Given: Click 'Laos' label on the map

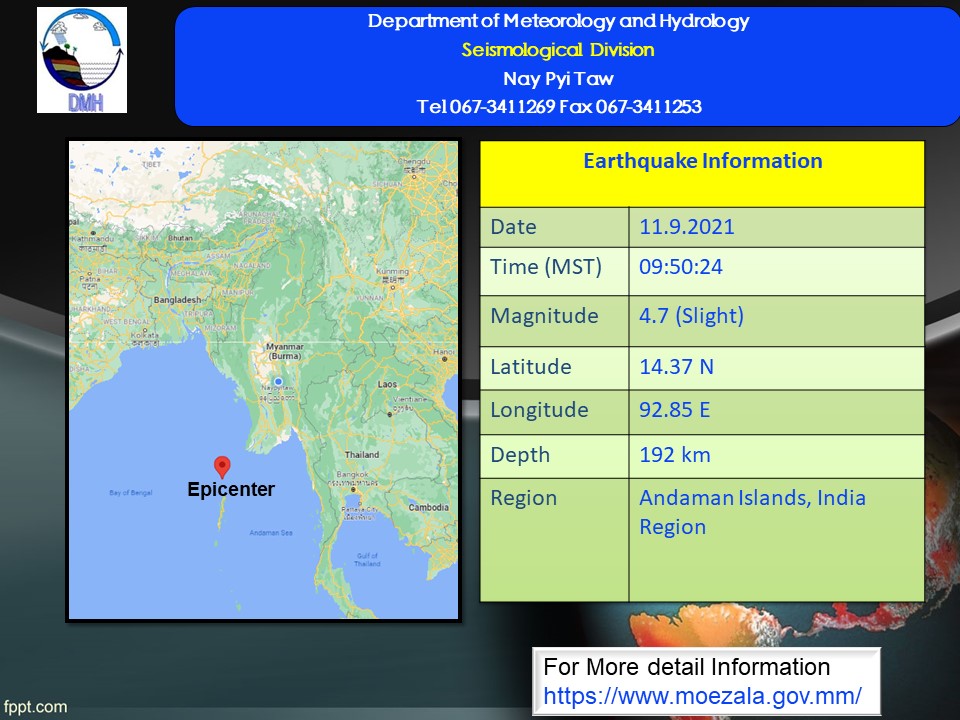Looking at the screenshot, I should click(388, 384).
